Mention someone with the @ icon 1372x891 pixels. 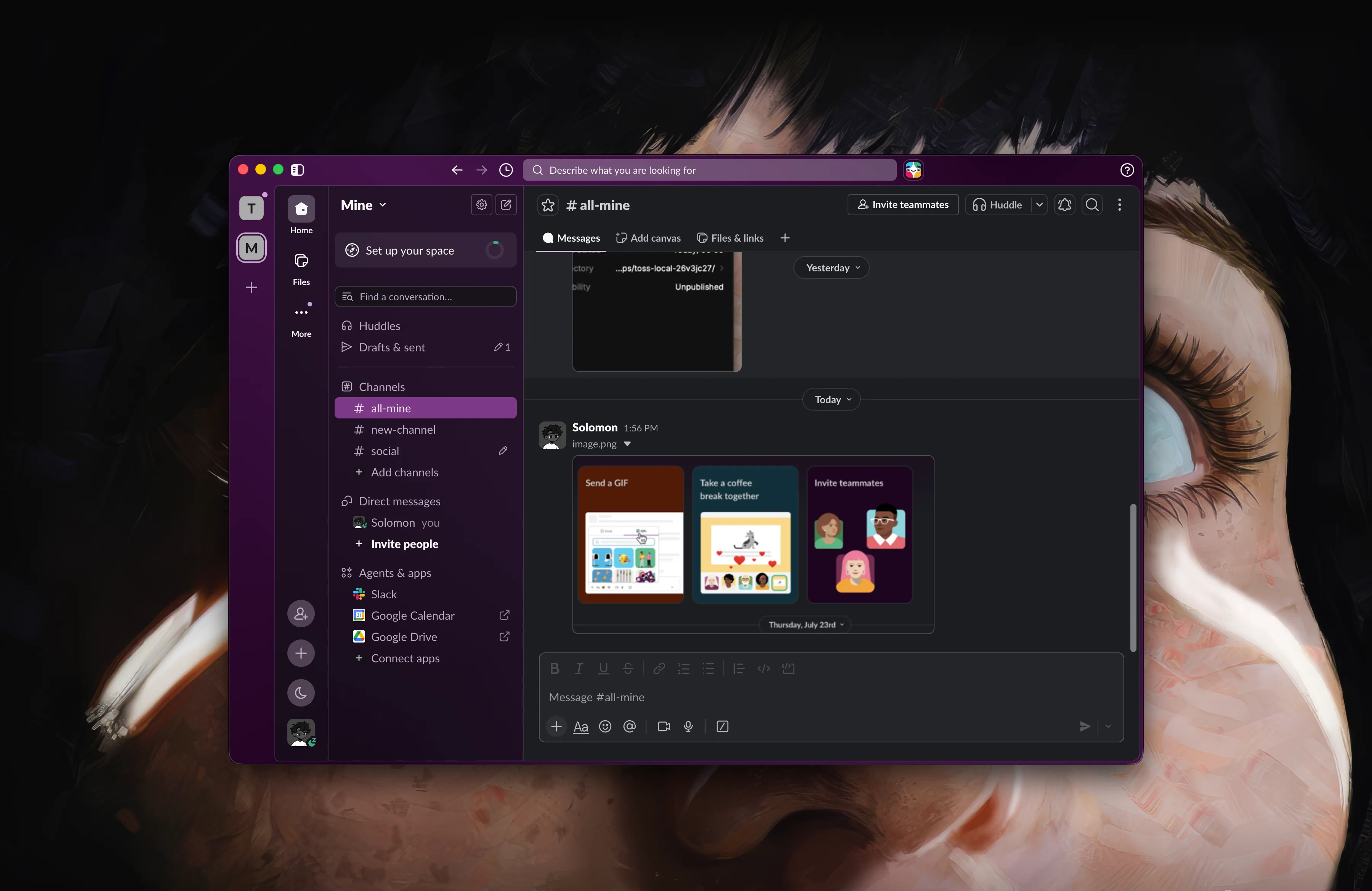tap(630, 726)
